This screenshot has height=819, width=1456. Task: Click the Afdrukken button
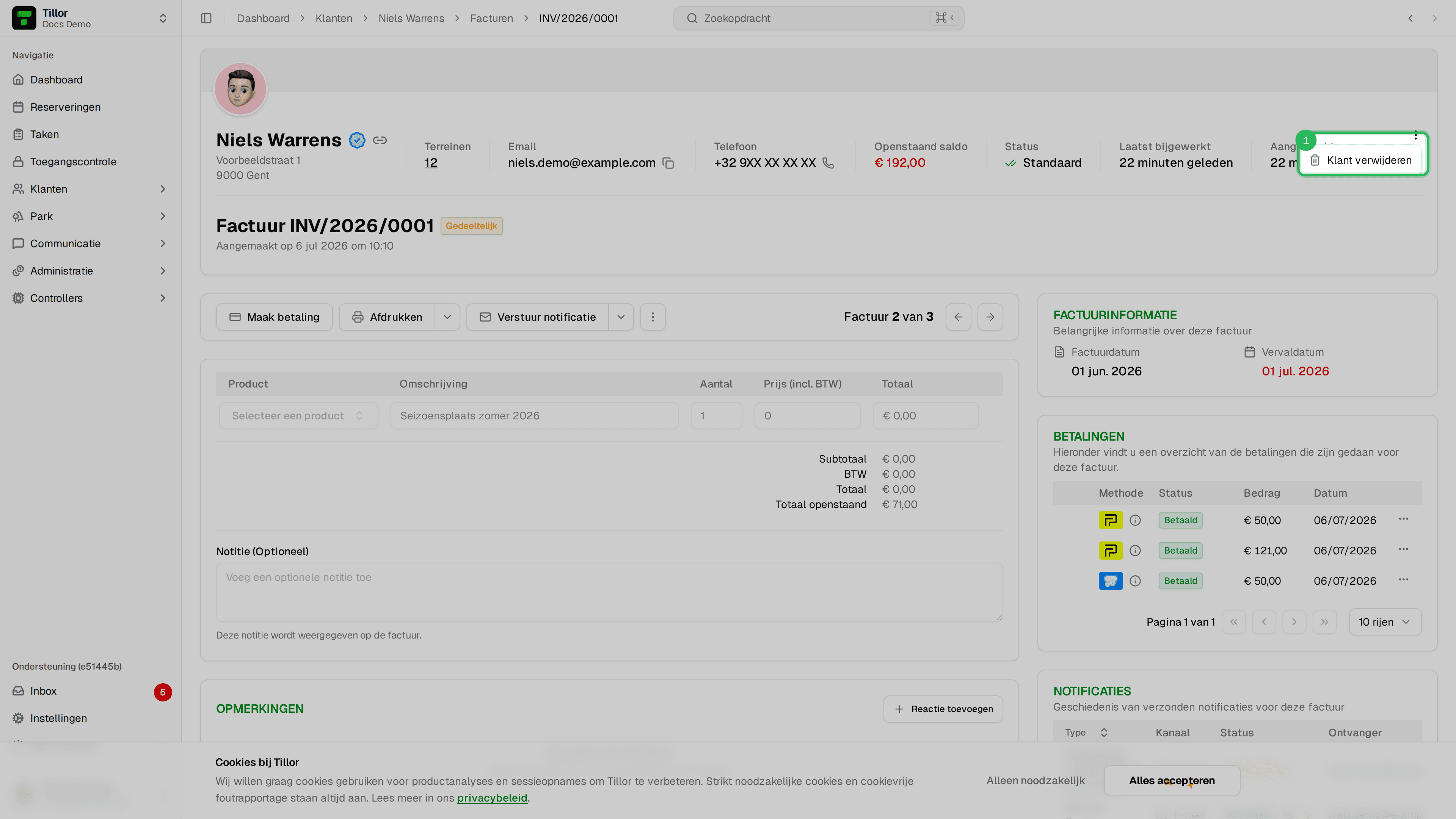point(387,317)
